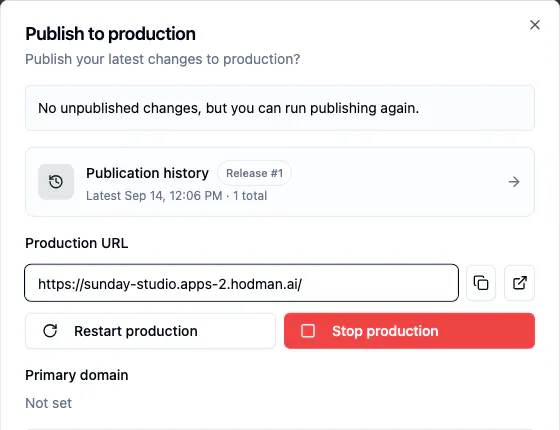Viewport: 560px width, 430px height.
Task: Click the 1 total releases count
Action: click(250, 196)
